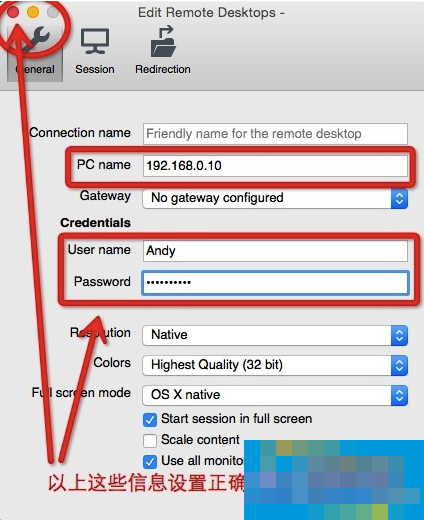
Task: Click the User name field
Action: click(275, 251)
